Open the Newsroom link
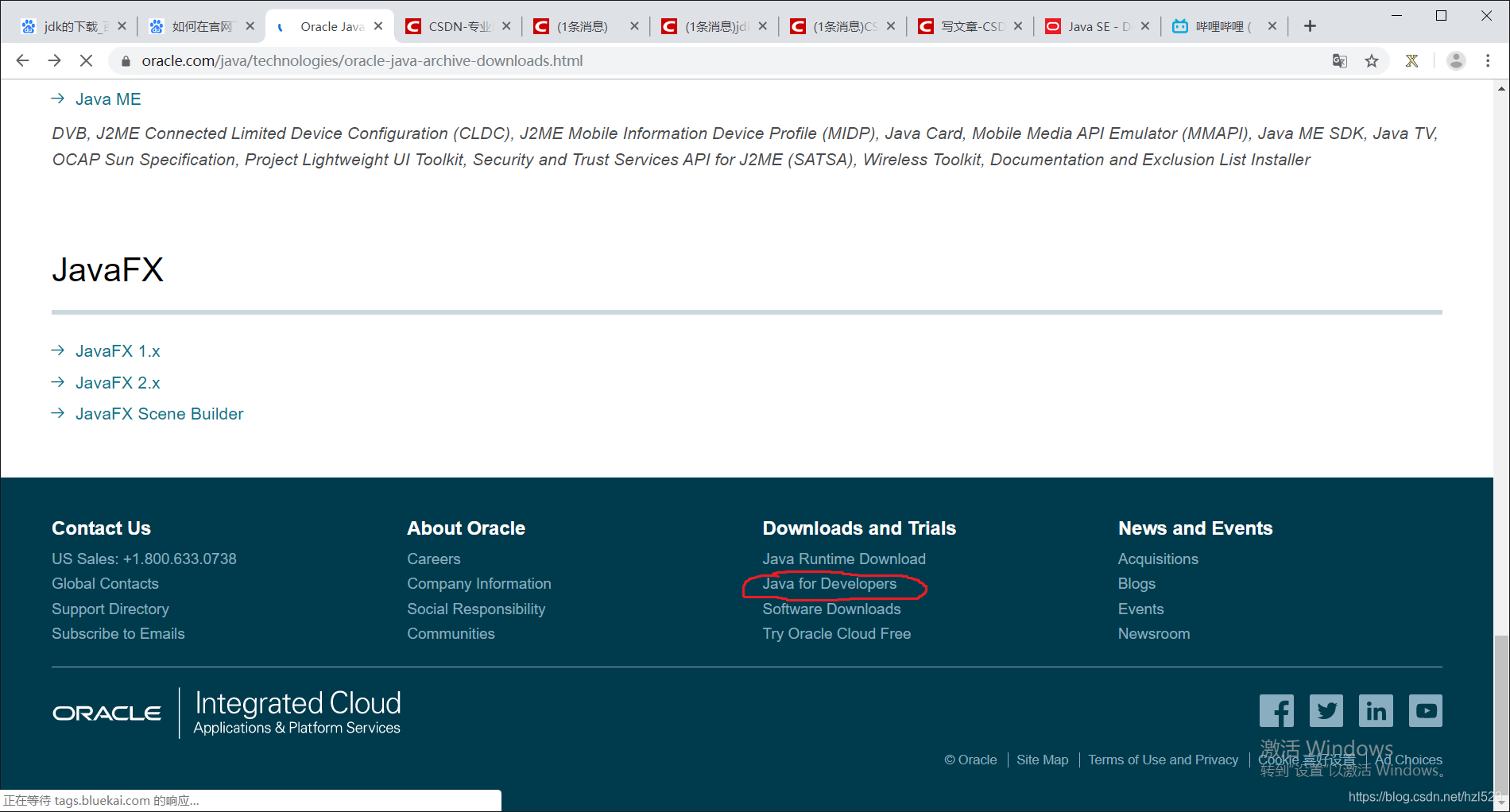 pyautogui.click(x=1154, y=634)
